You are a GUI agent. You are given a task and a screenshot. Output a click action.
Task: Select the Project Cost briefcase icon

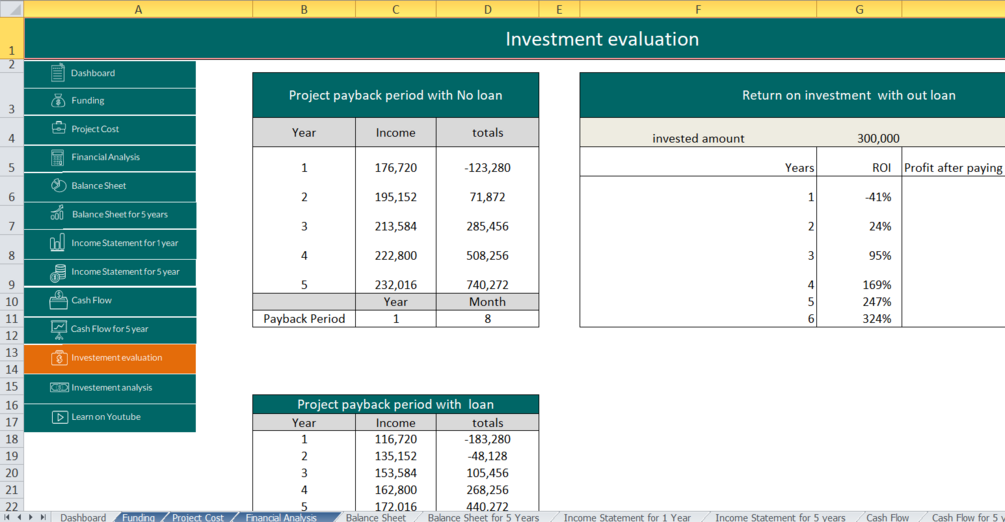pyautogui.click(x=58, y=128)
